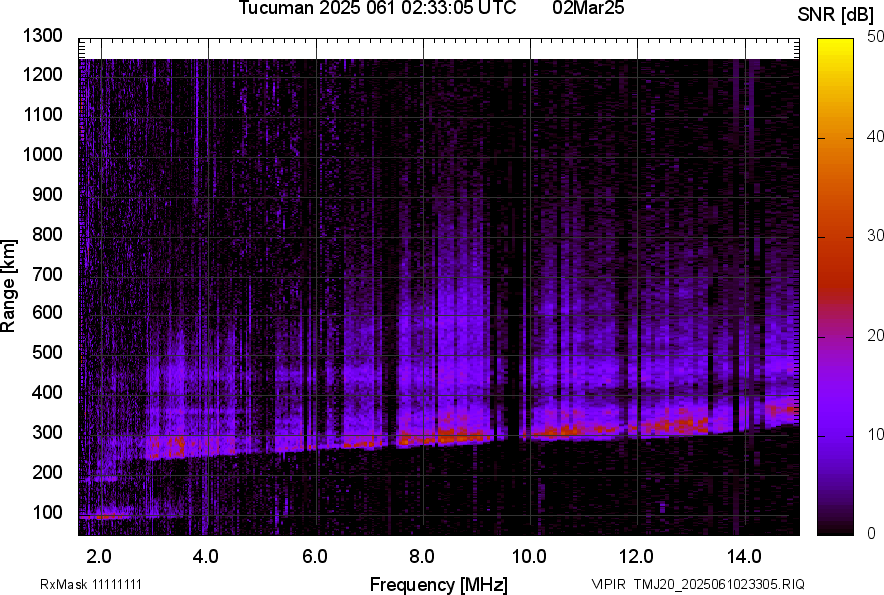Click the 100 range axis tick label
This screenshot has height=595, width=884.
pos(47,512)
